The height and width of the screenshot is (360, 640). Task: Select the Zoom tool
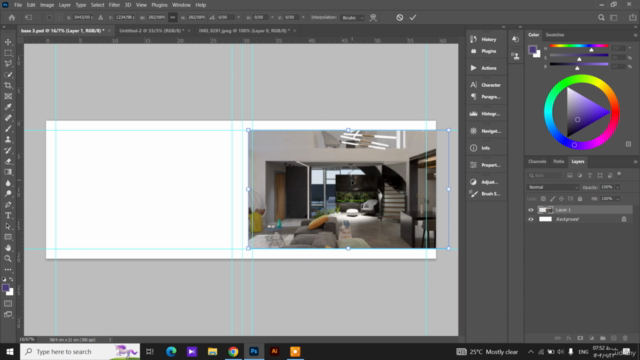coord(8,258)
